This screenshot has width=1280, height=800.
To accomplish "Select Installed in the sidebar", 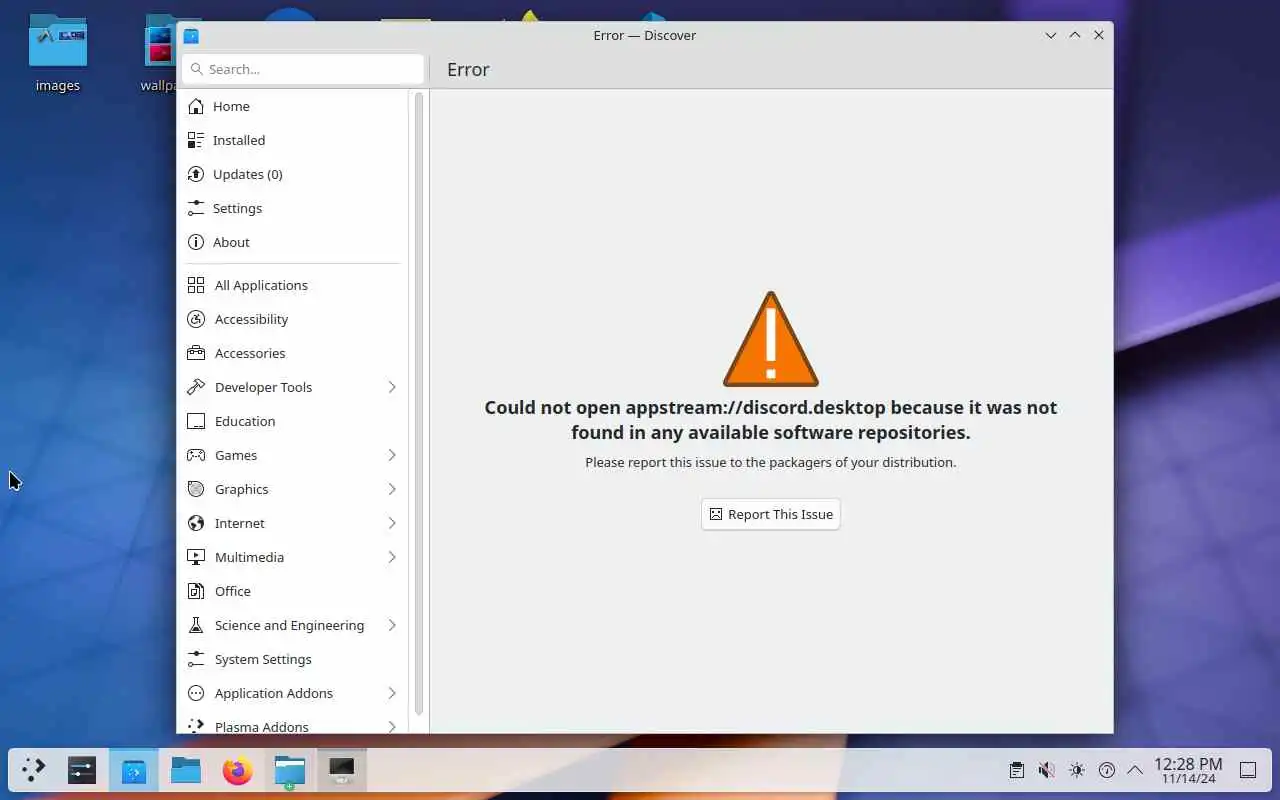I will (x=293, y=140).
